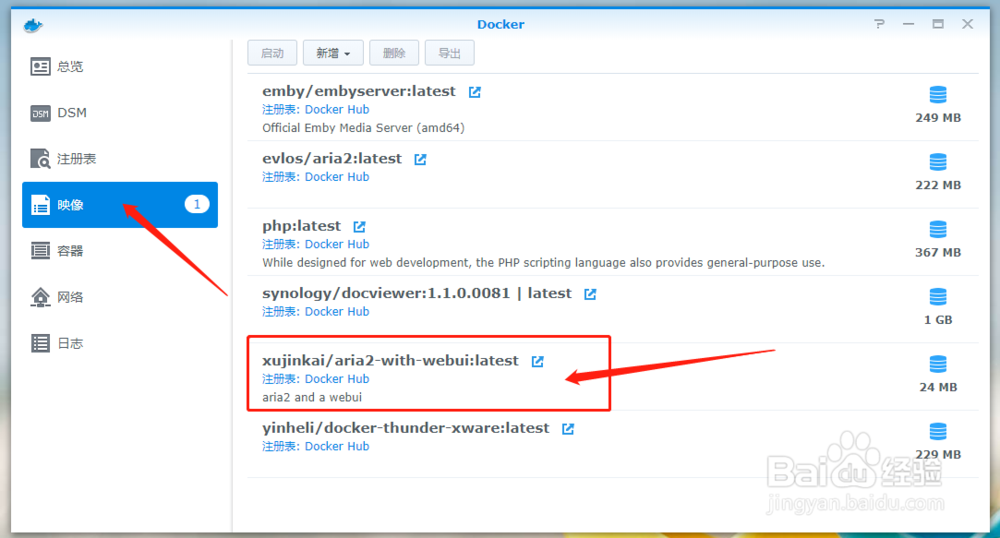Open external link icon for evlos/aria2
This screenshot has height=538, width=1000.
pyautogui.click(x=420, y=159)
